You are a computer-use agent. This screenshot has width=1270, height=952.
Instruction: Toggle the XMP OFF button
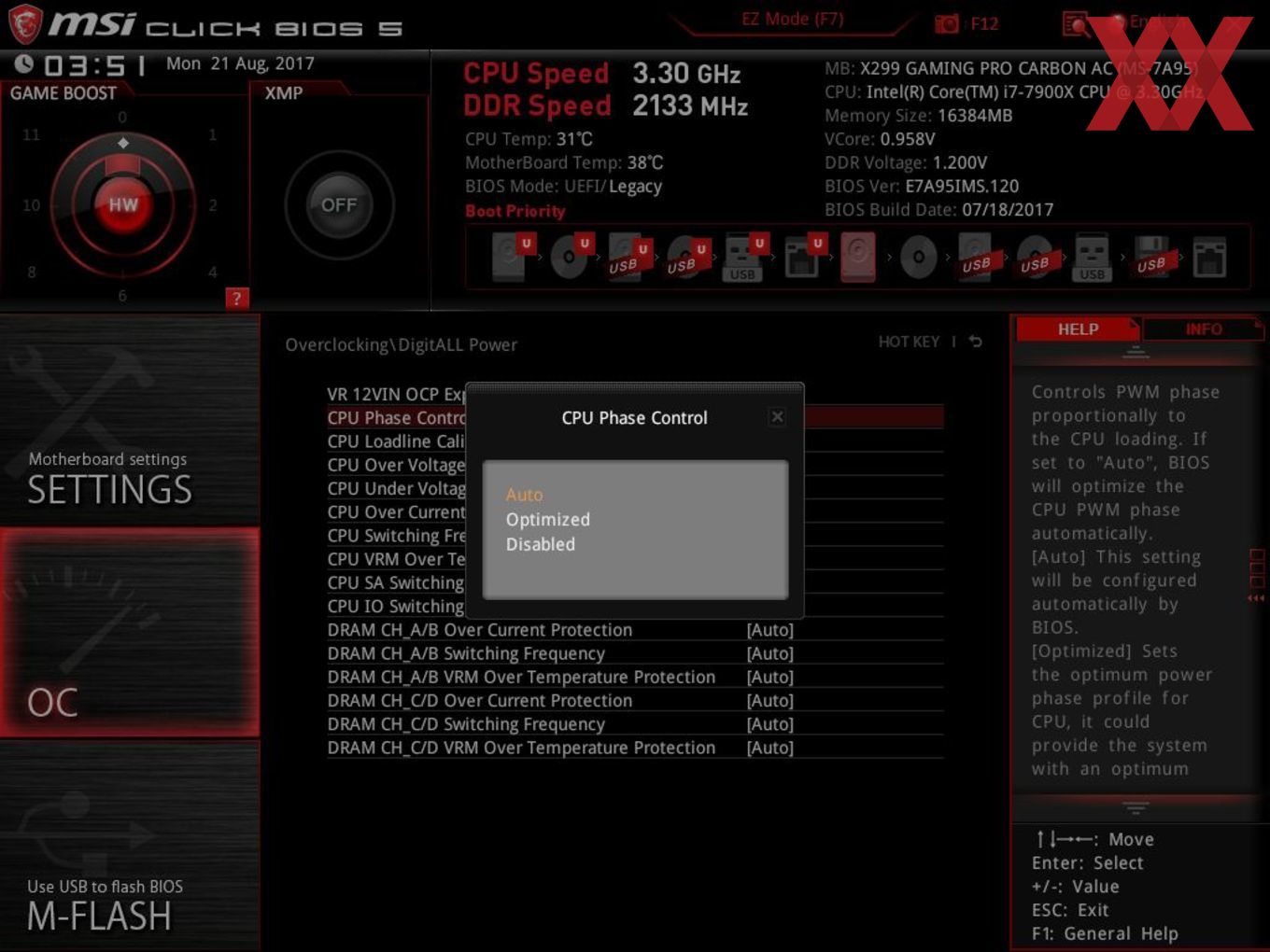(339, 204)
